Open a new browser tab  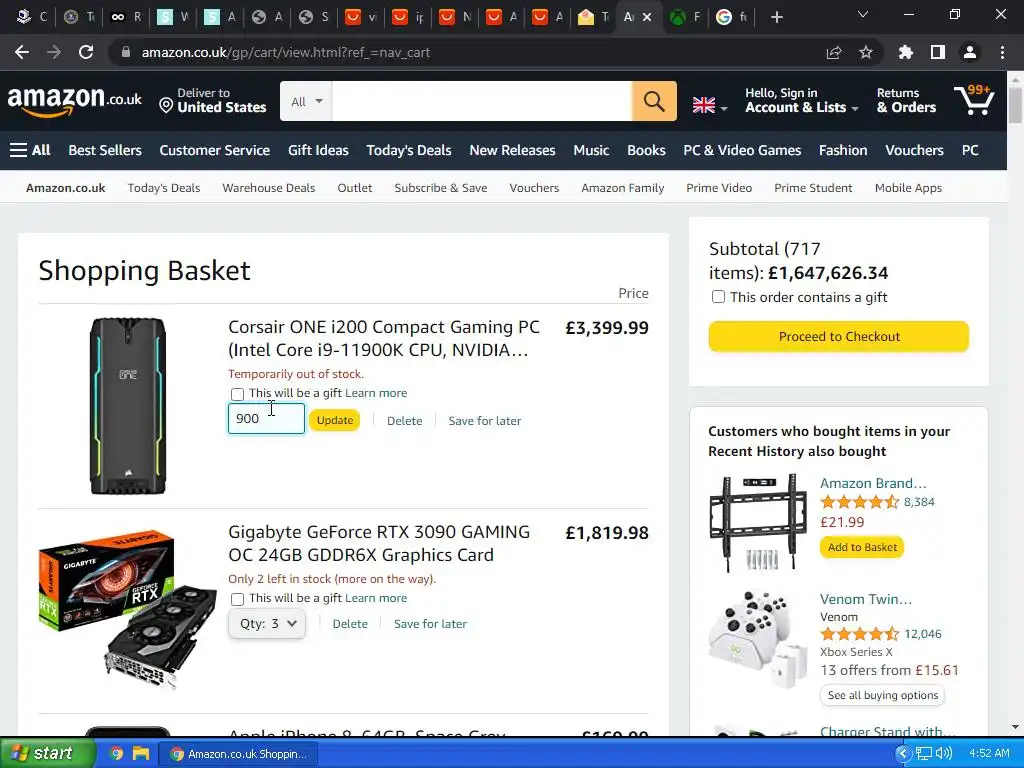pyautogui.click(x=776, y=17)
